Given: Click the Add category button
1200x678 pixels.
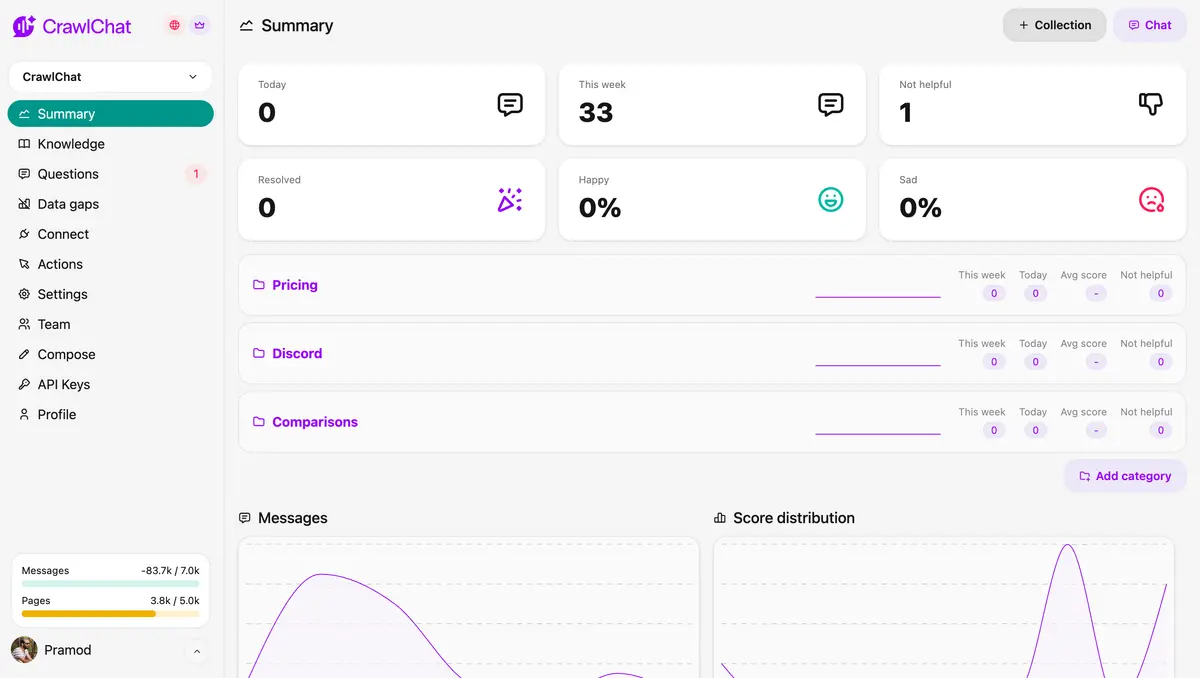Looking at the screenshot, I should pos(1125,475).
